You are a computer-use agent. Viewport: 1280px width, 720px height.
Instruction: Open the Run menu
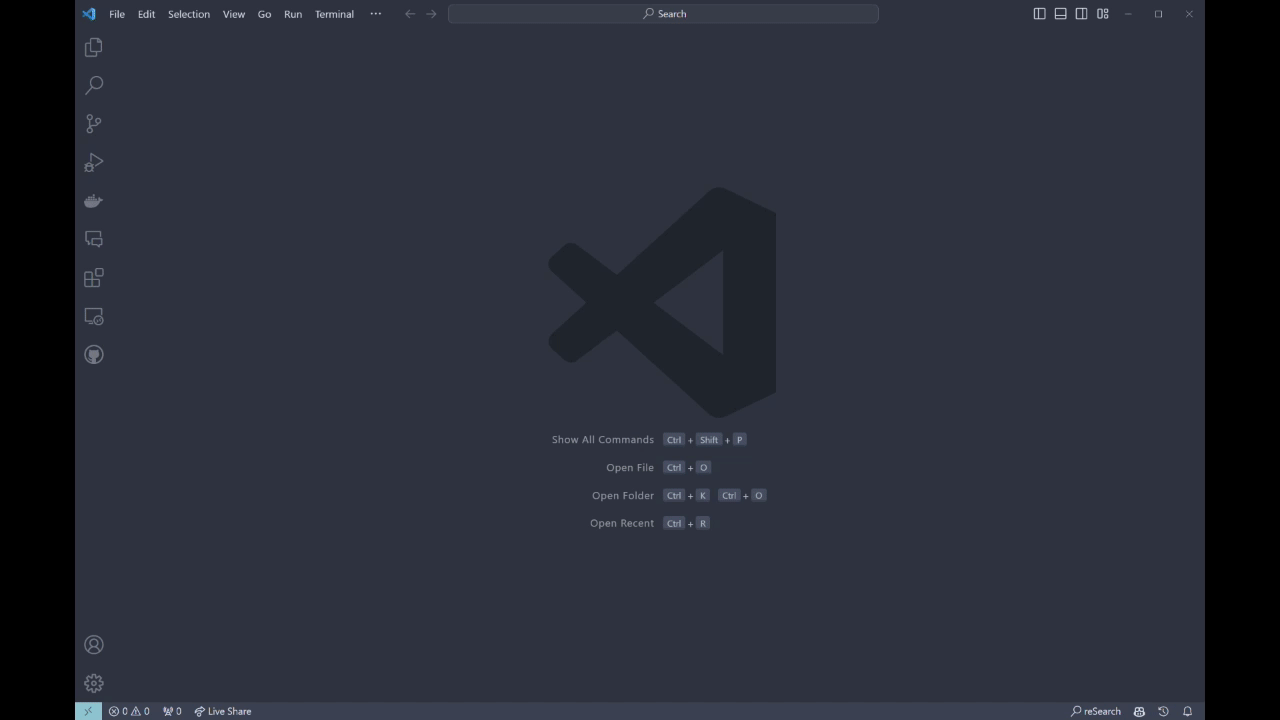(x=293, y=14)
